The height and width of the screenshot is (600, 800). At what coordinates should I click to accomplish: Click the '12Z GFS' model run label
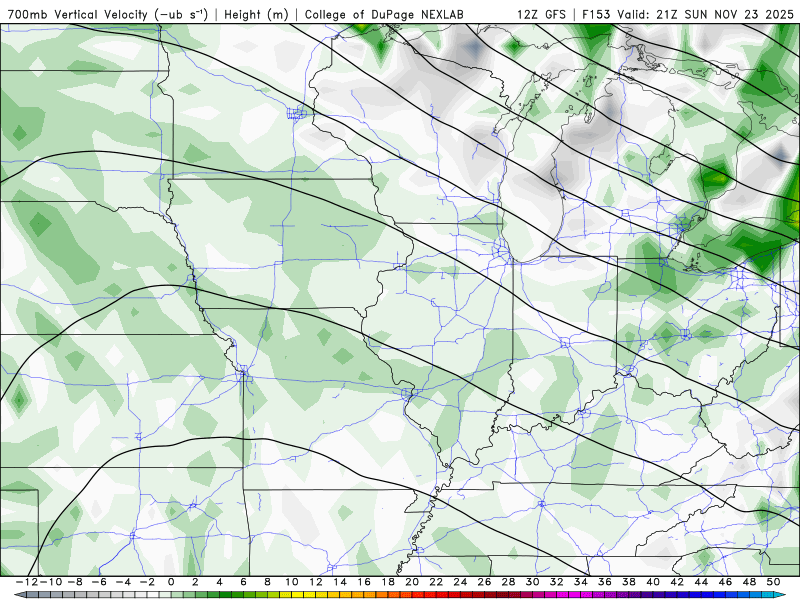click(541, 14)
